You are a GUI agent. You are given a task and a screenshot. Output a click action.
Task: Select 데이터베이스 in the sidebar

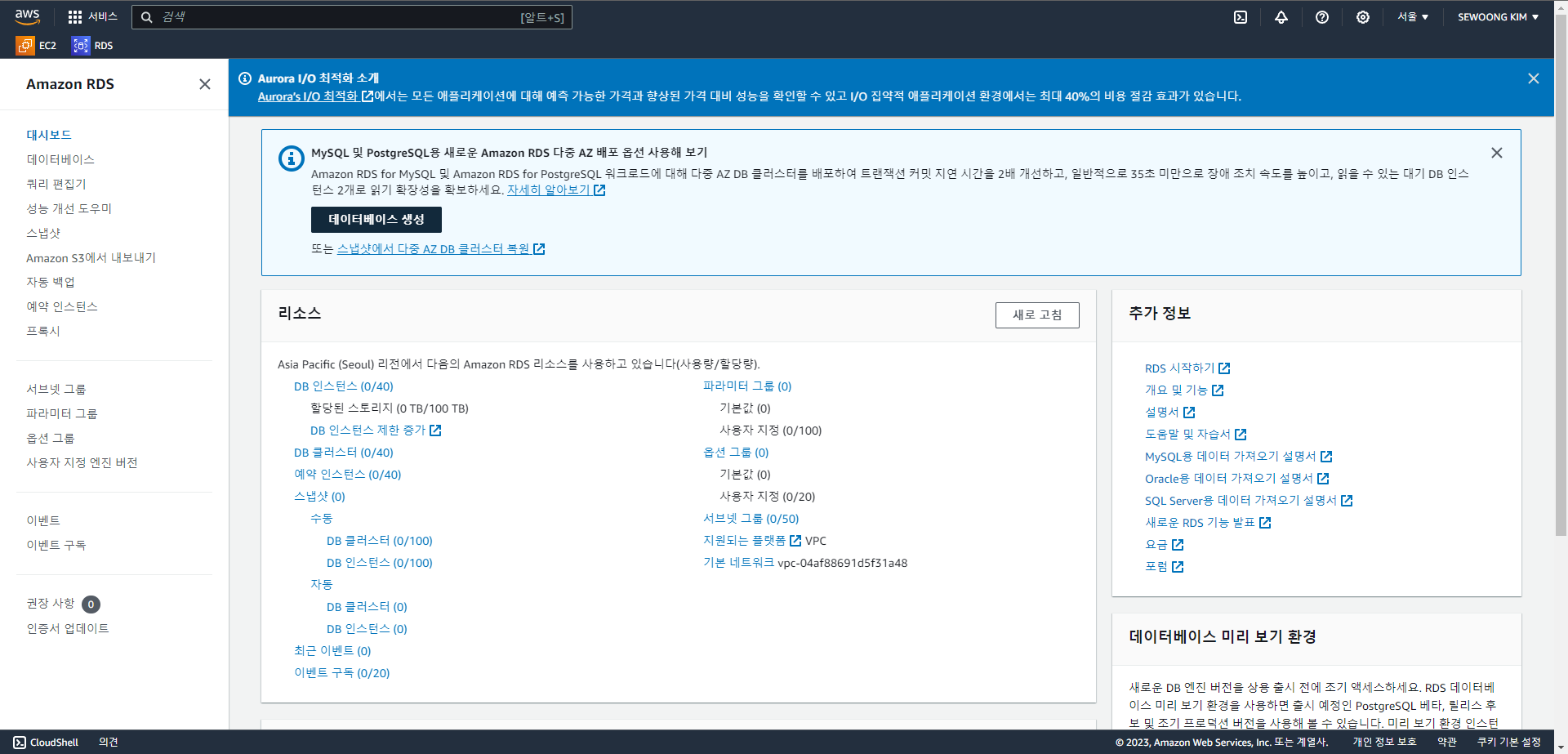click(x=60, y=159)
